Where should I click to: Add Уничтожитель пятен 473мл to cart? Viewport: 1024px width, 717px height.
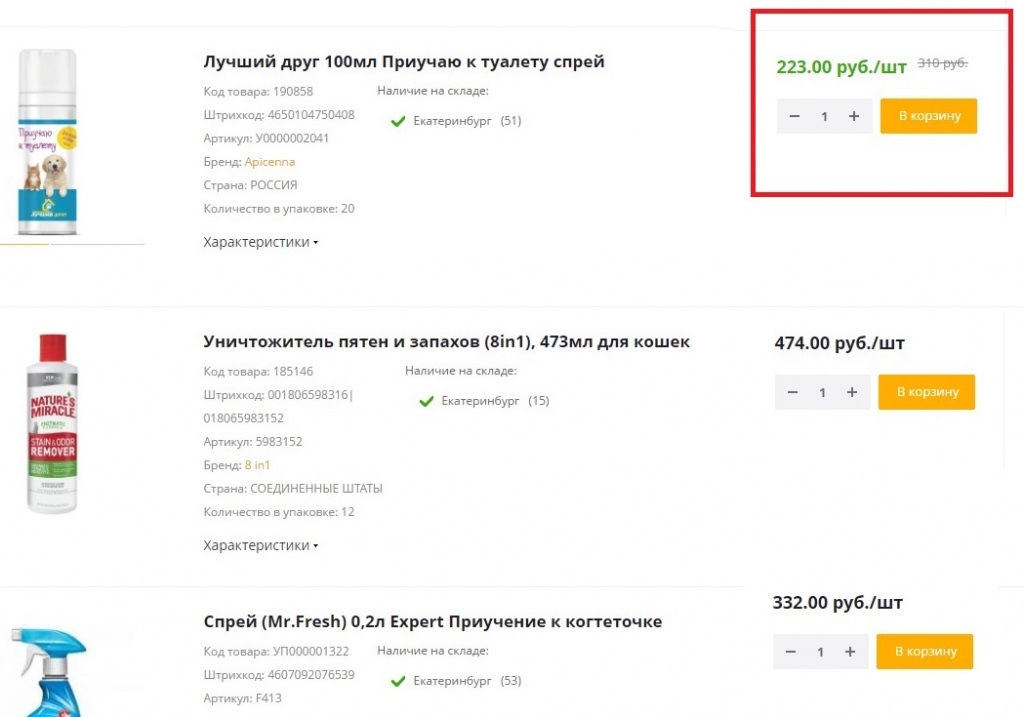[926, 392]
